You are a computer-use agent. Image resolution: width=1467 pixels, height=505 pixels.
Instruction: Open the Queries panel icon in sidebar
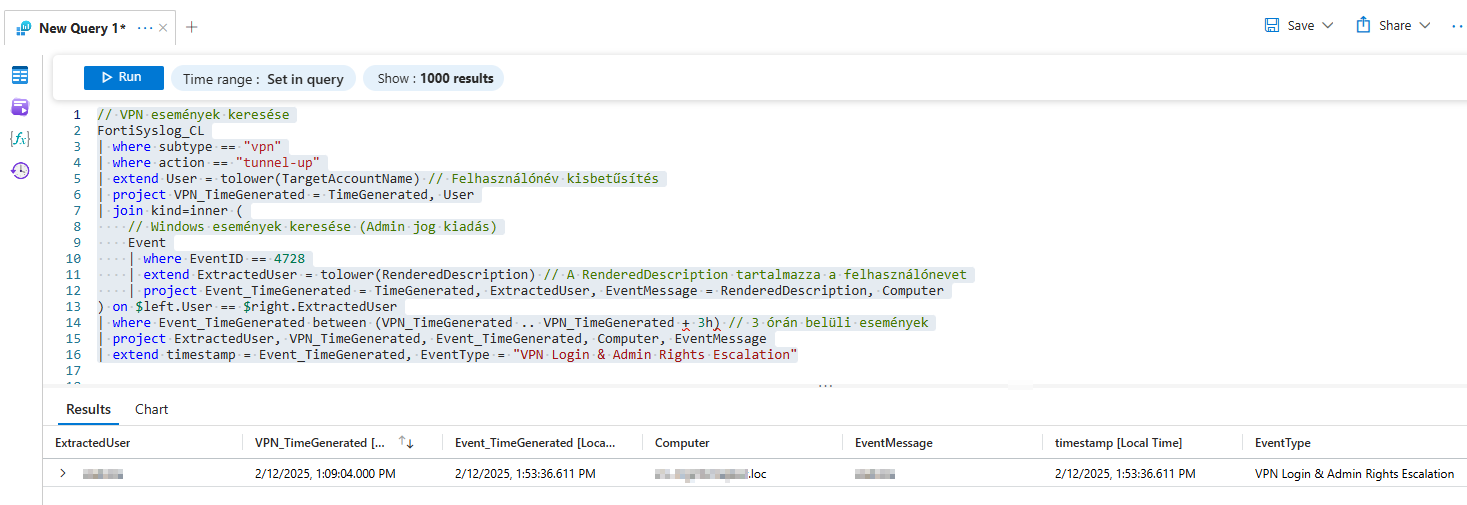tap(20, 107)
